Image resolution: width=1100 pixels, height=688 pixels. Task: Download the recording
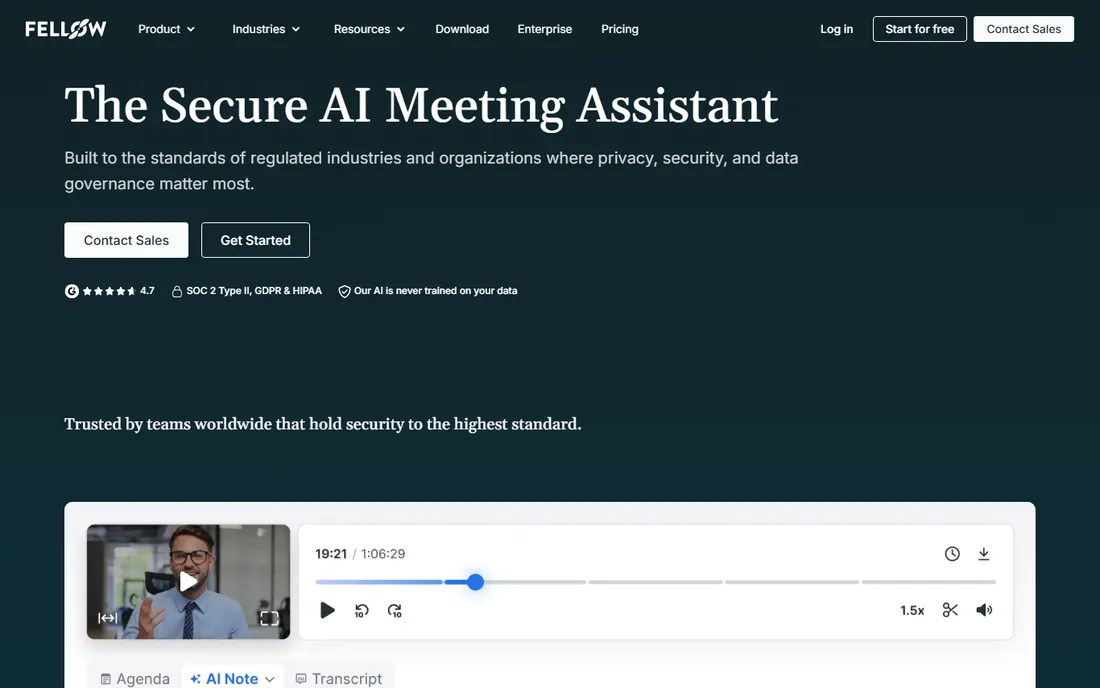[x=984, y=554]
